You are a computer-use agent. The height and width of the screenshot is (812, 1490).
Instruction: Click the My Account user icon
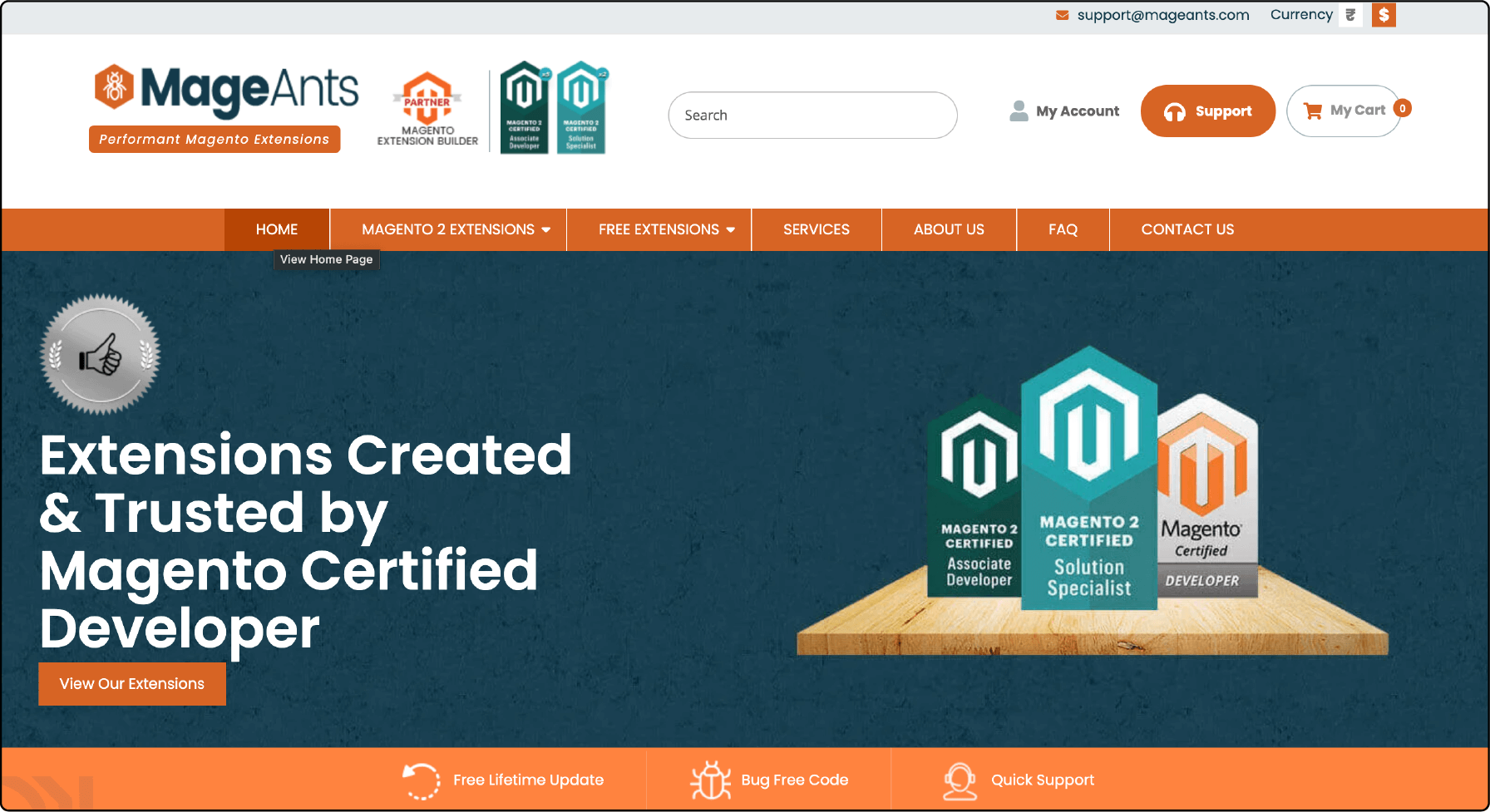click(x=1019, y=111)
